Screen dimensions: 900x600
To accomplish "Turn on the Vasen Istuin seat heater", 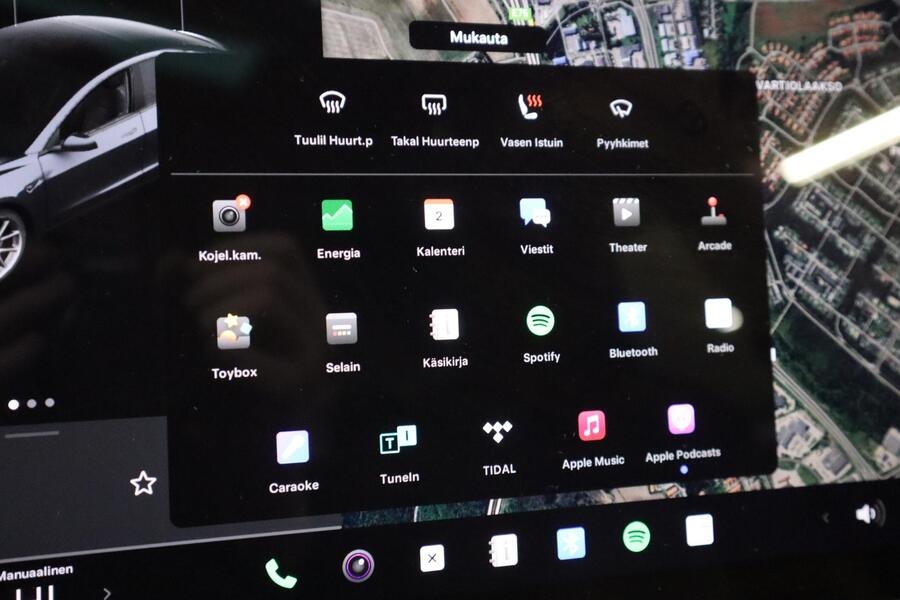I will [530, 106].
